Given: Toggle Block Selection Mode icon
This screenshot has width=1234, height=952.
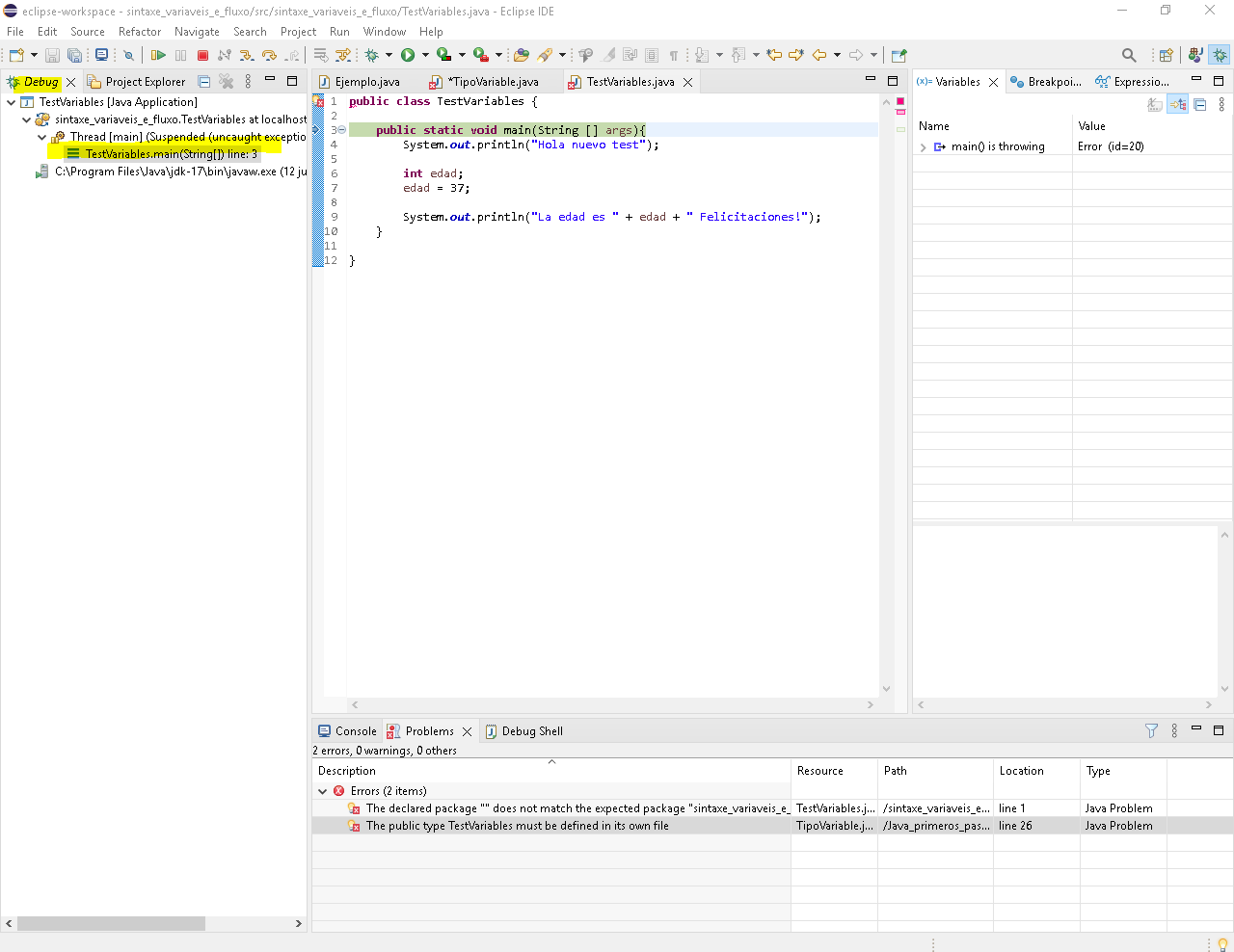Looking at the screenshot, I should [x=652, y=55].
